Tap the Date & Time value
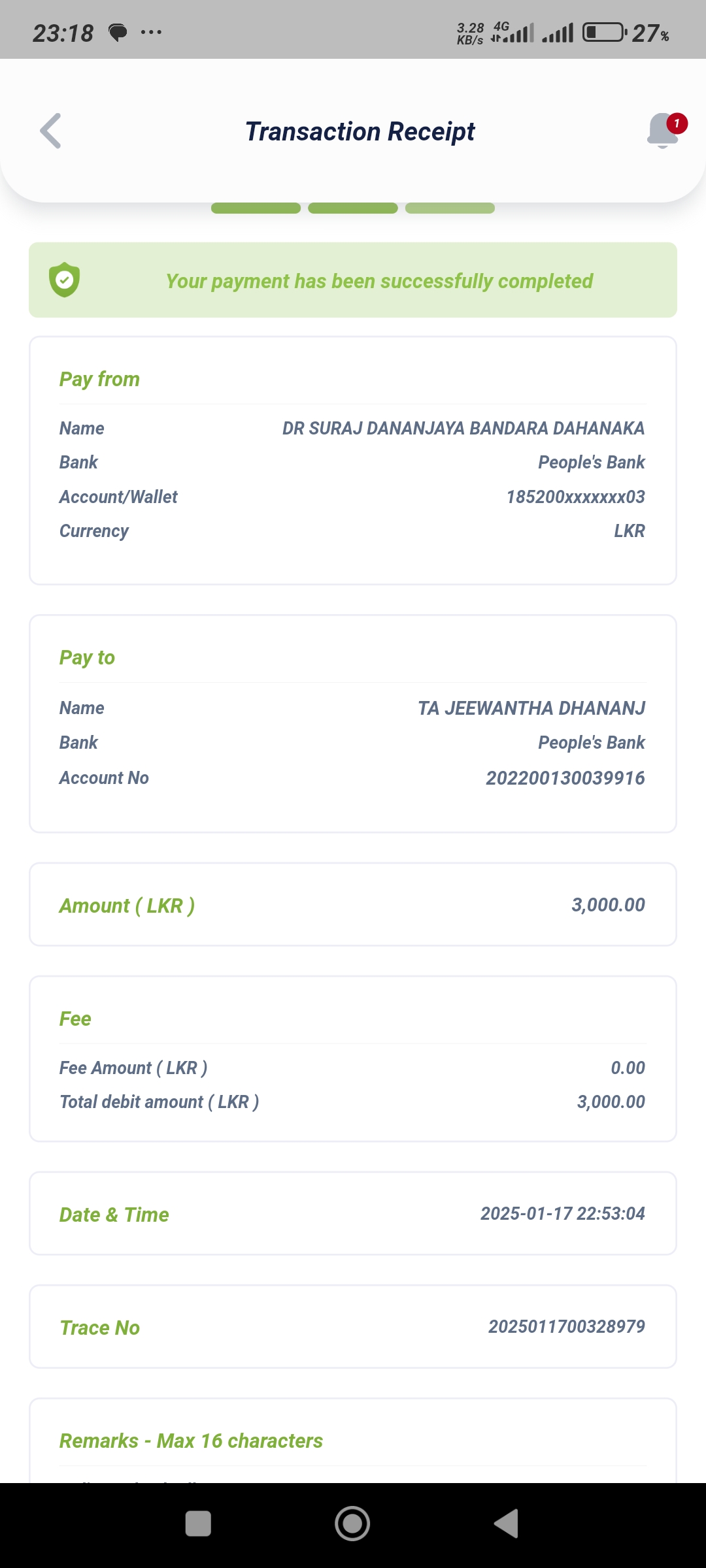 click(562, 1213)
